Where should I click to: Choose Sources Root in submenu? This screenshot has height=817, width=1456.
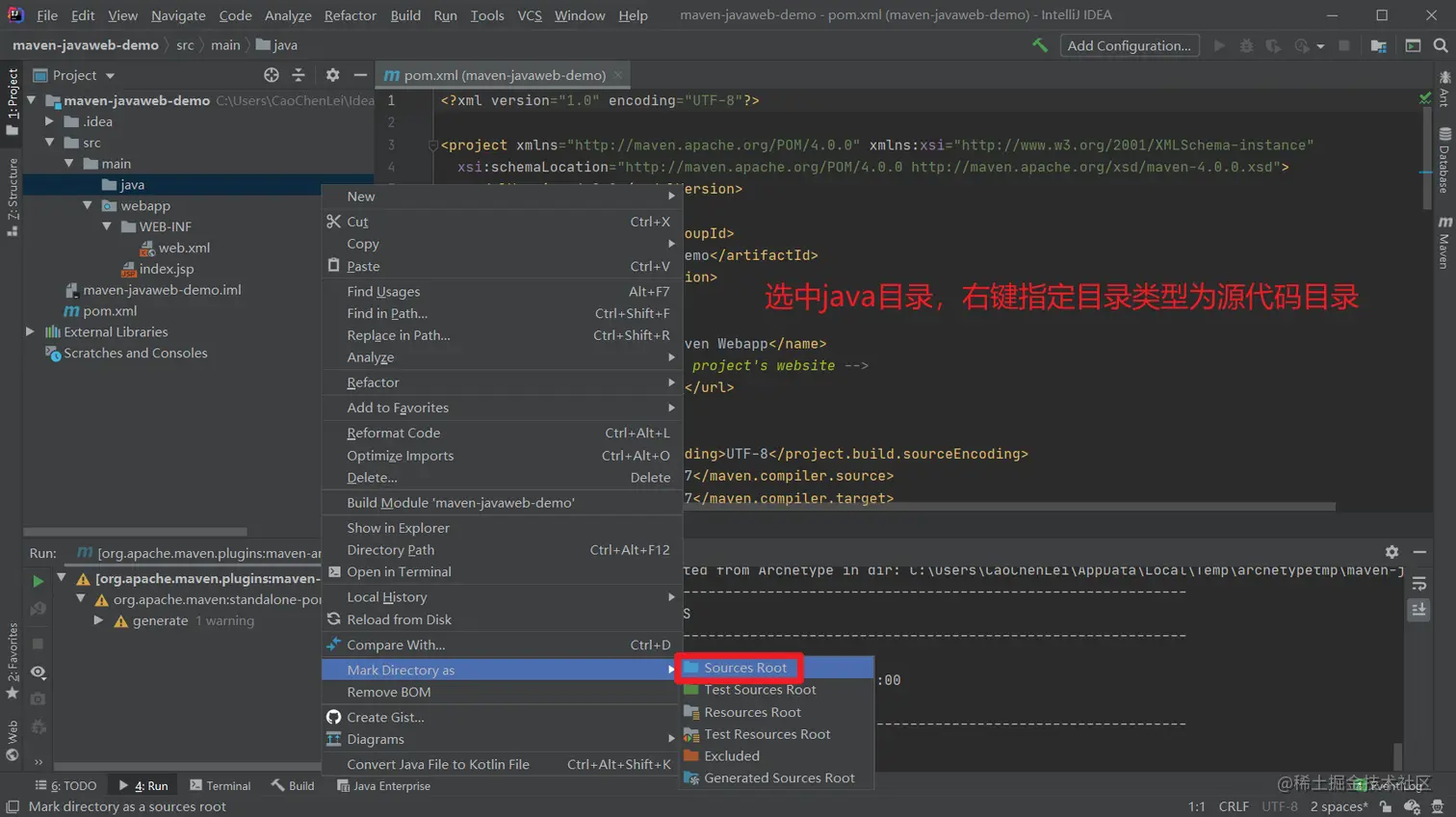point(777,668)
